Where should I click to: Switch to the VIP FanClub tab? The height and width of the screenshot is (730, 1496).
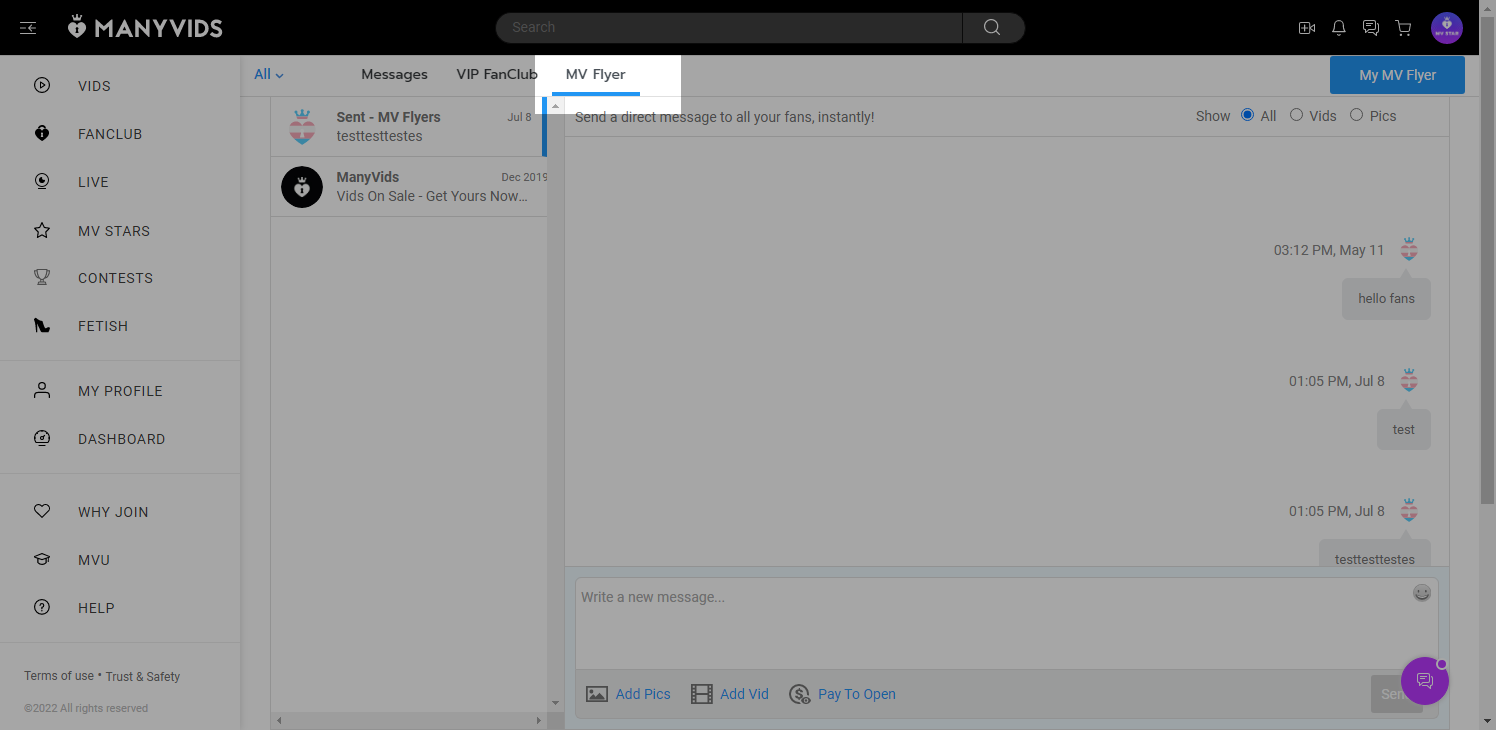point(497,75)
